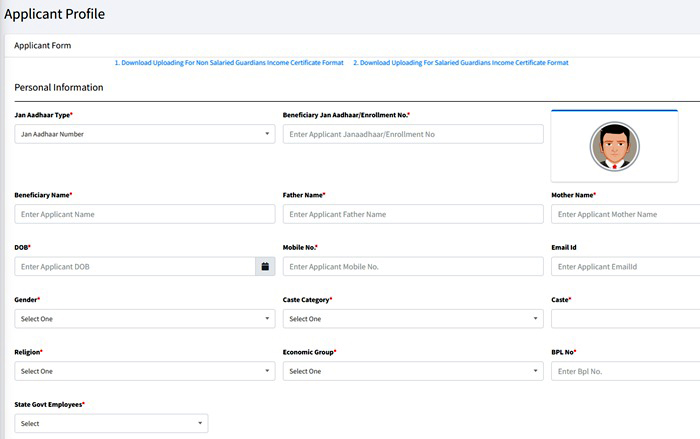700x439 pixels.
Task: Focus the BPL No input field
Action: 625,371
